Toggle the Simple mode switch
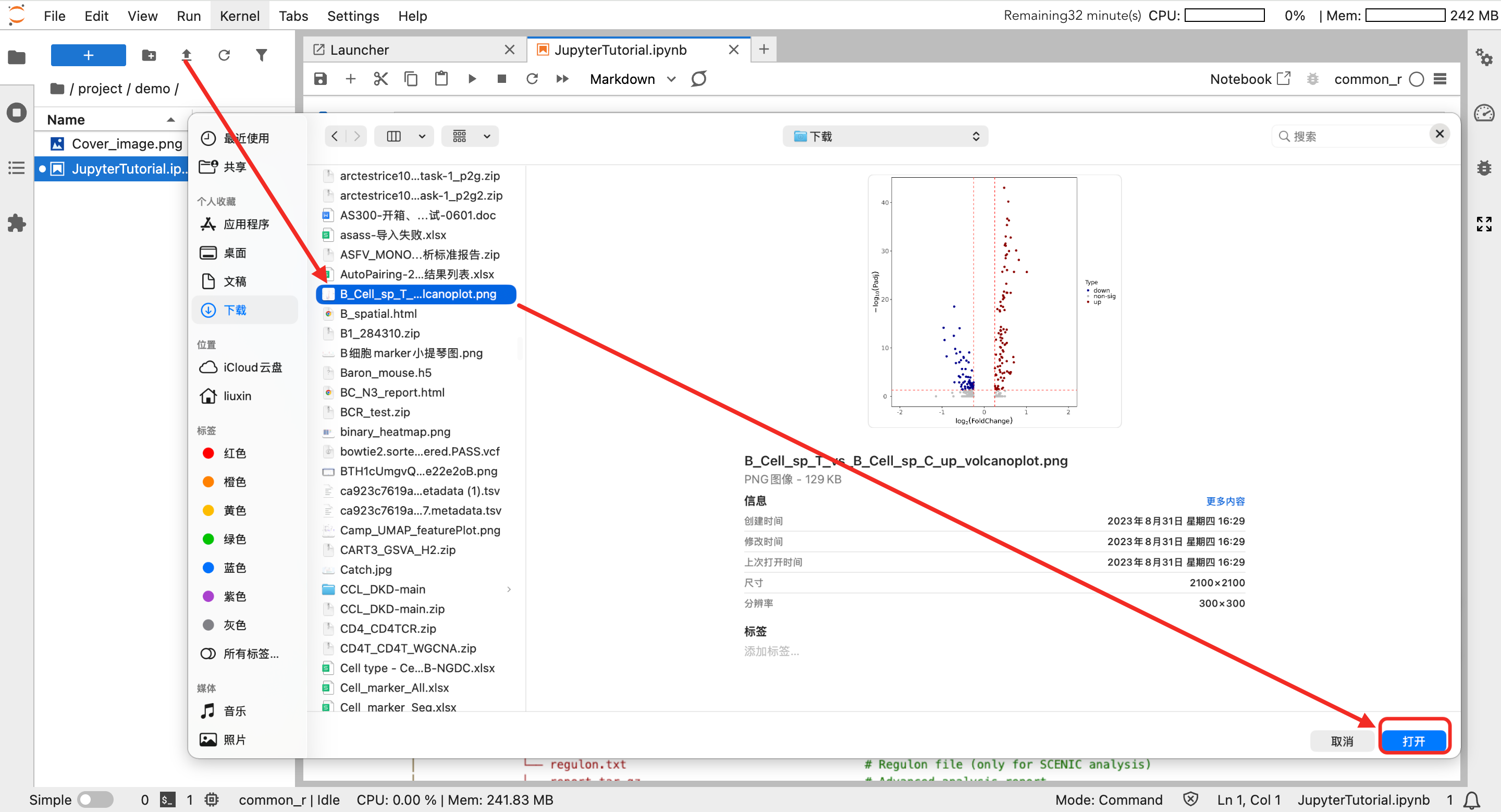This screenshot has height=812, width=1501. click(x=95, y=799)
